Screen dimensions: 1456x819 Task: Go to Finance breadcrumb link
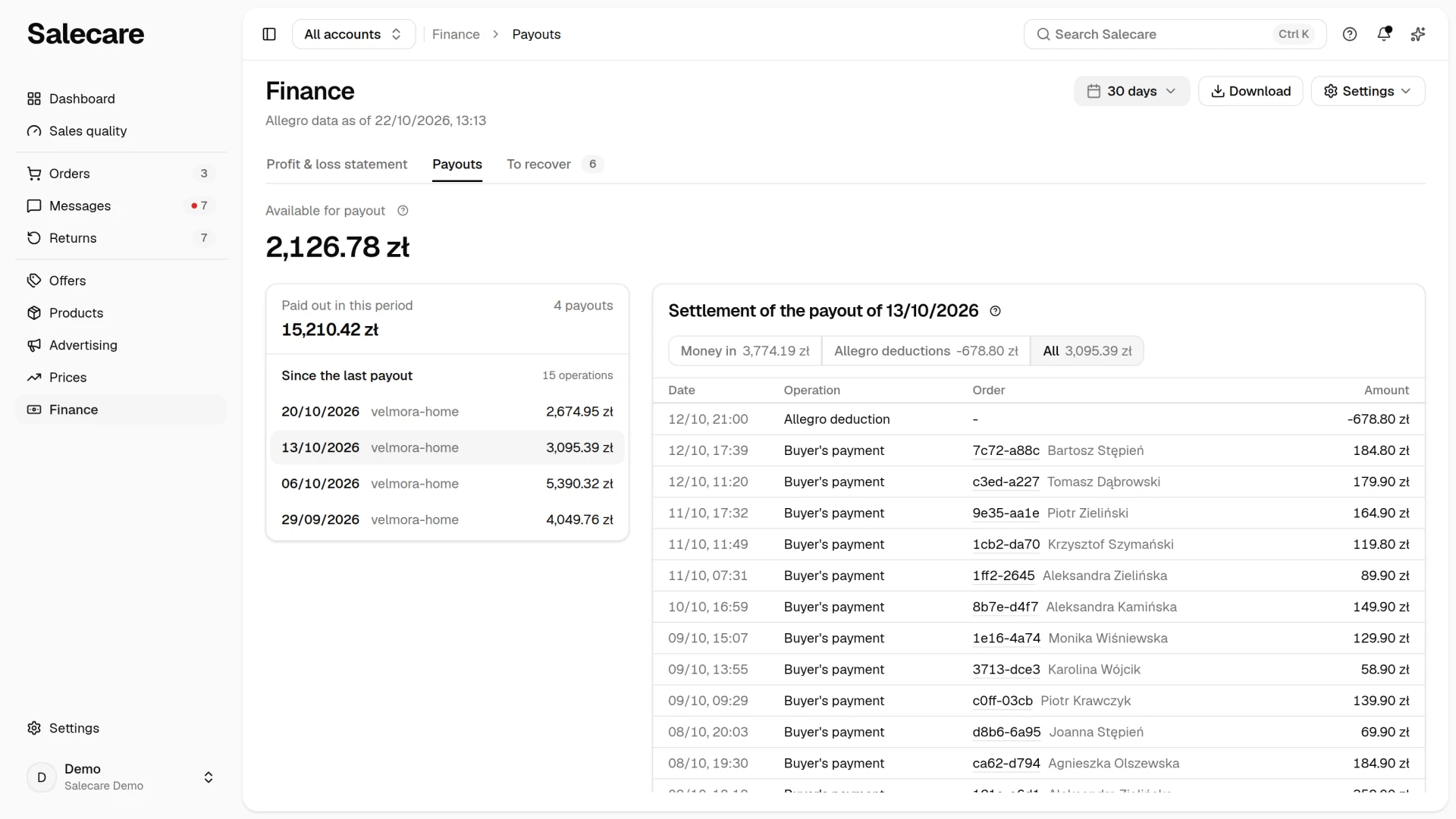tap(456, 34)
